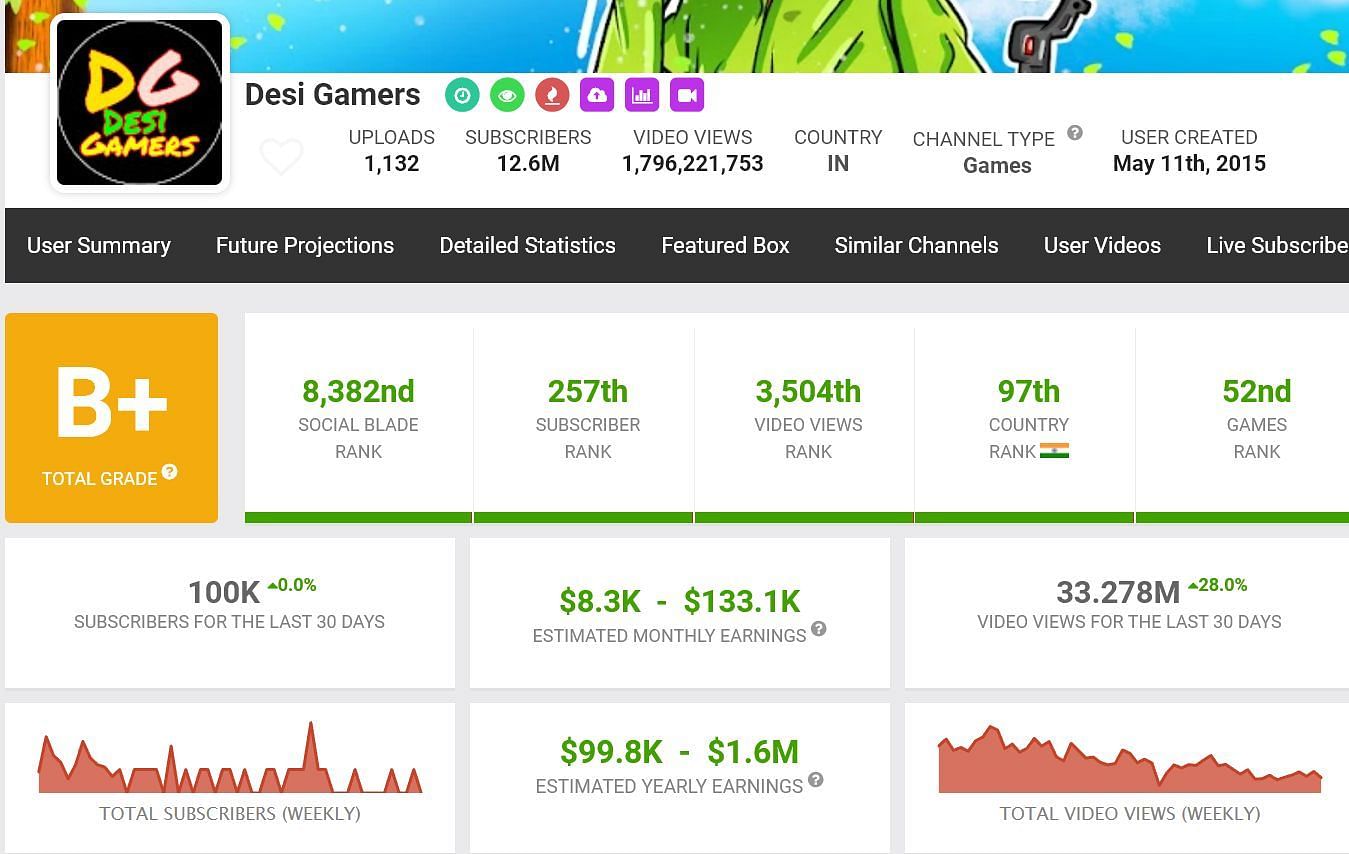Click the purple bar chart badge icon

[642, 95]
